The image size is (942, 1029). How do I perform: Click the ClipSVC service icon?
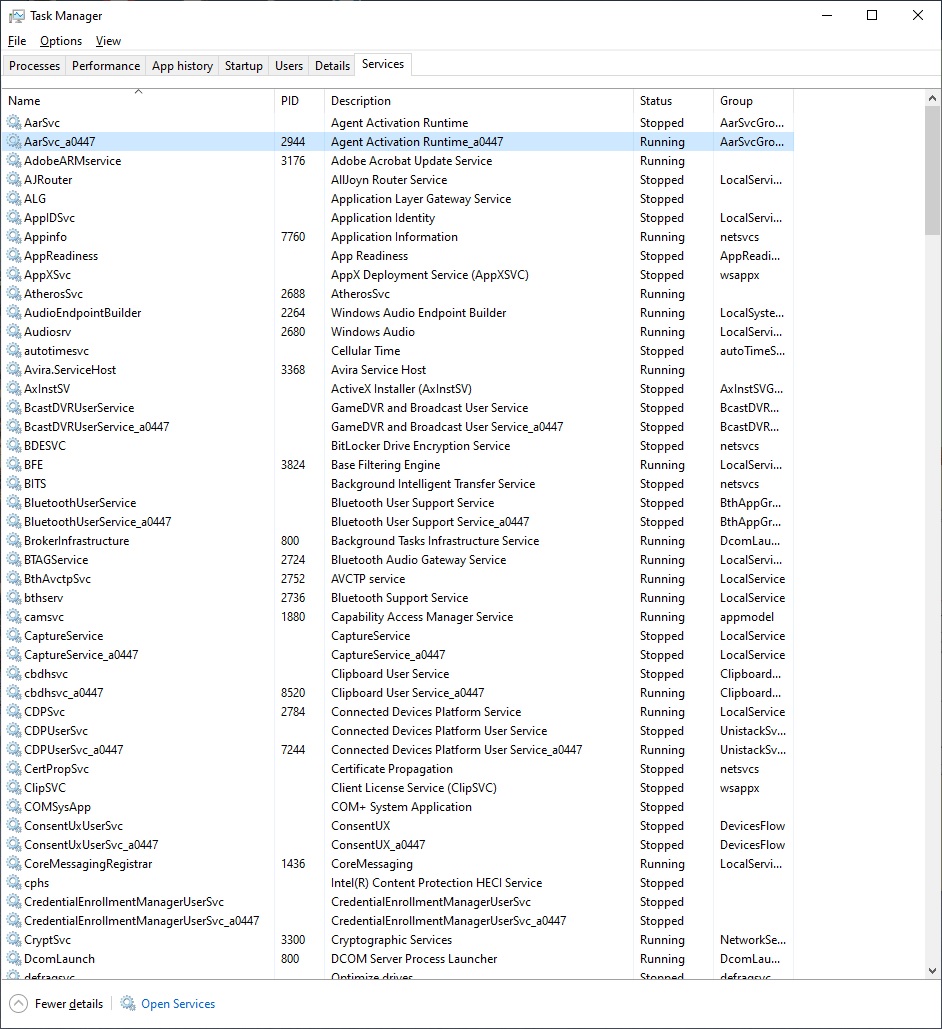[14, 788]
